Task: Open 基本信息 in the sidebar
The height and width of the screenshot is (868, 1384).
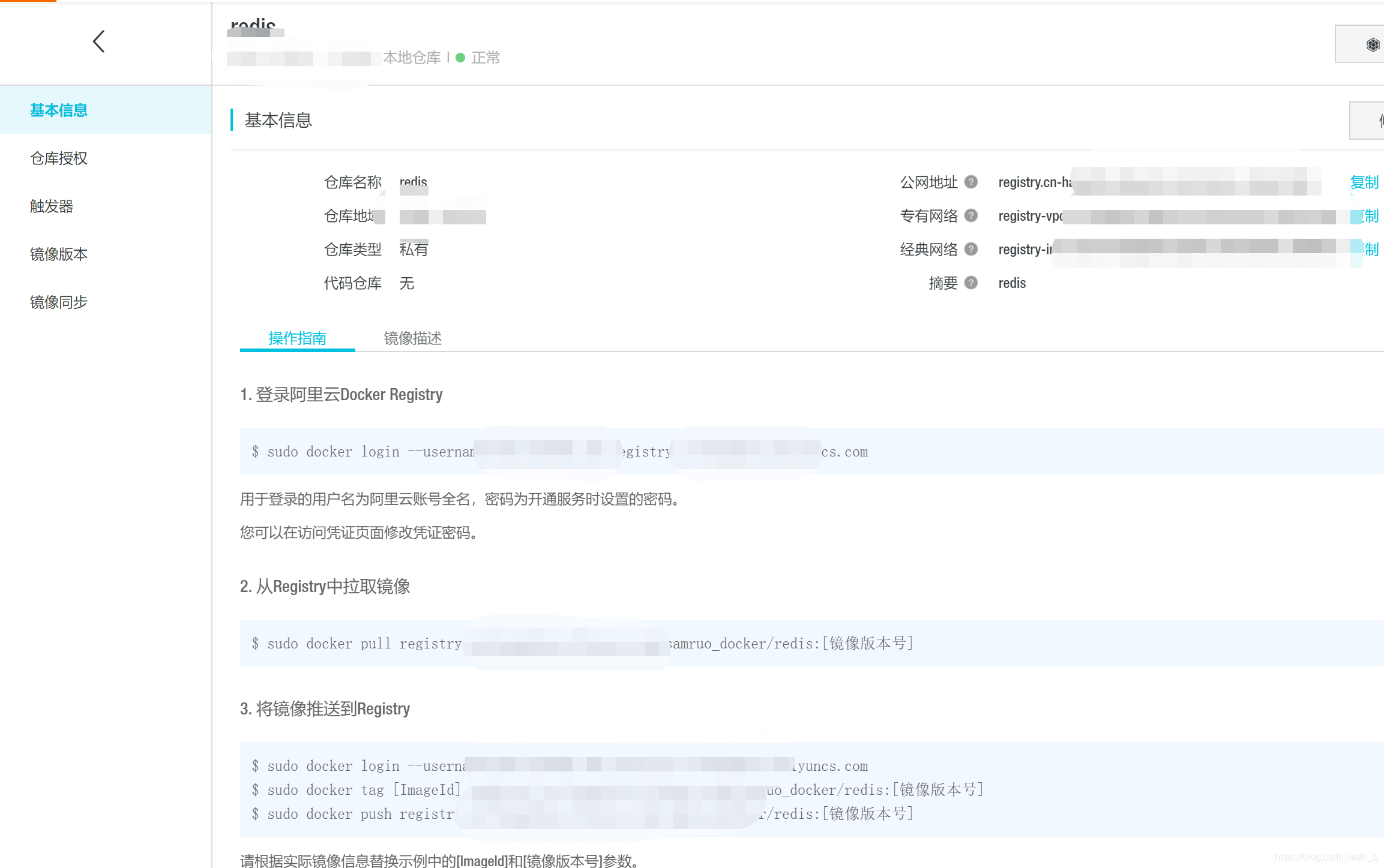Action: pyautogui.click(x=59, y=110)
